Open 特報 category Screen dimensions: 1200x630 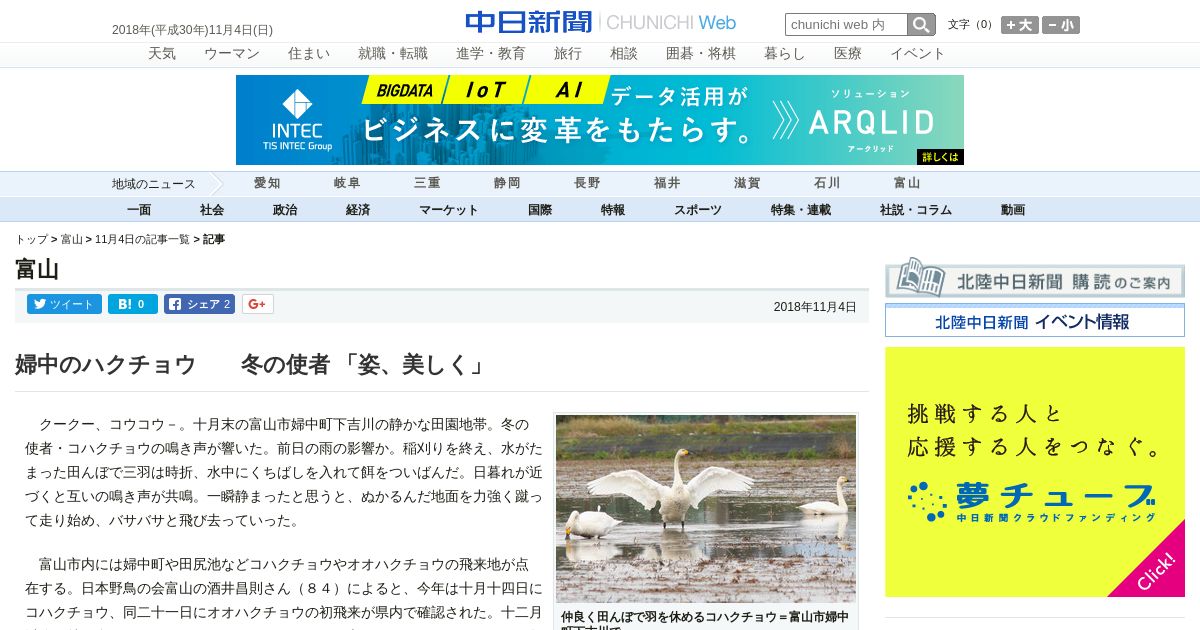613,210
